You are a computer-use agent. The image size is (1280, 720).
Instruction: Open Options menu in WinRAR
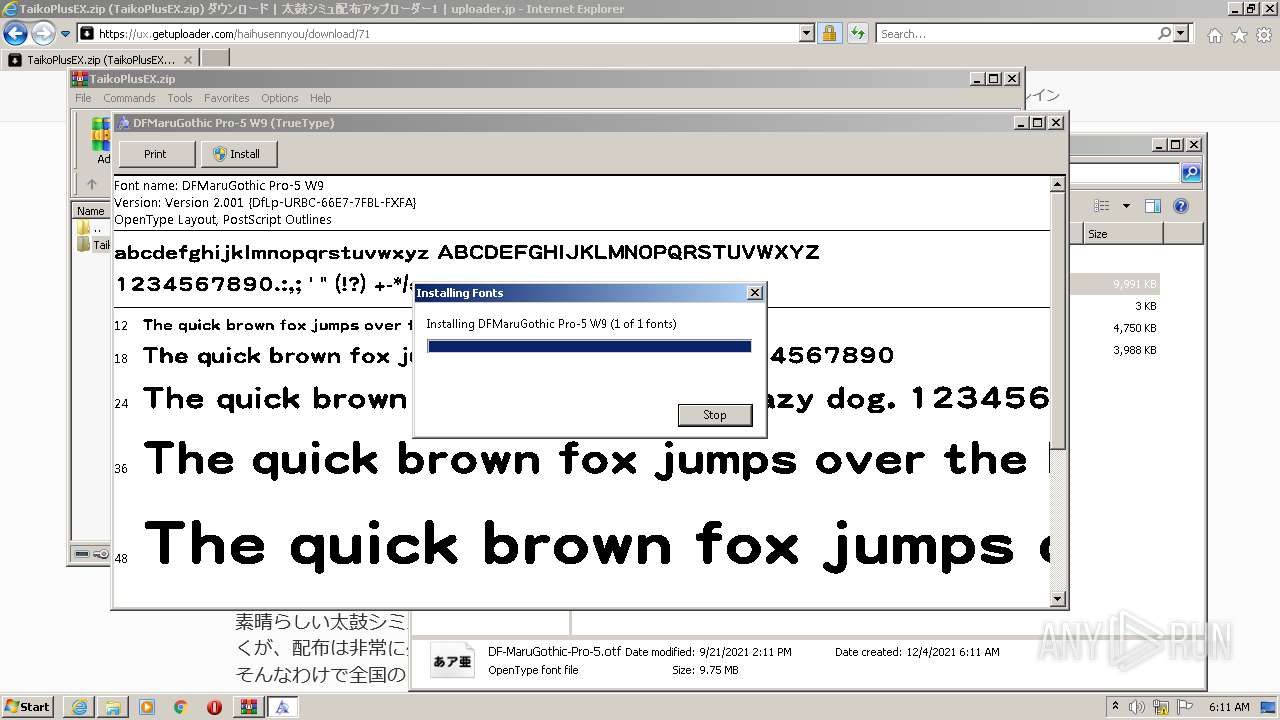(x=280, y=98)
